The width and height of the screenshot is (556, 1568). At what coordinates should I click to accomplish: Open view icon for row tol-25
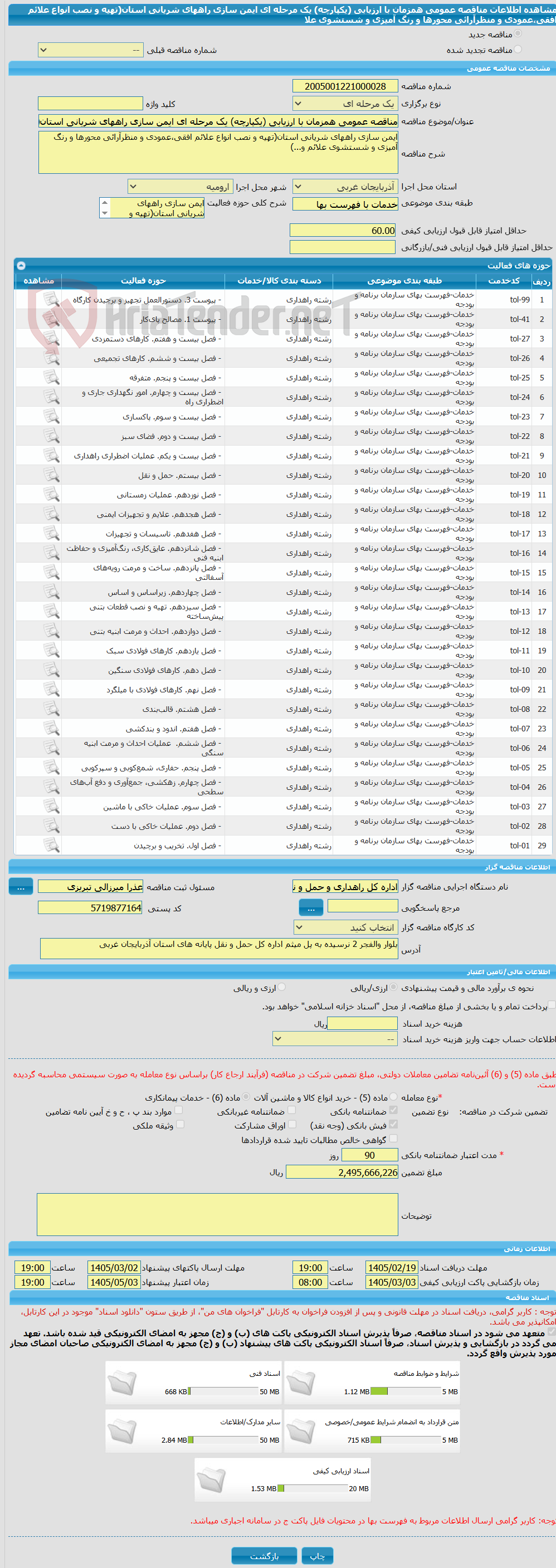pos(51,378)
